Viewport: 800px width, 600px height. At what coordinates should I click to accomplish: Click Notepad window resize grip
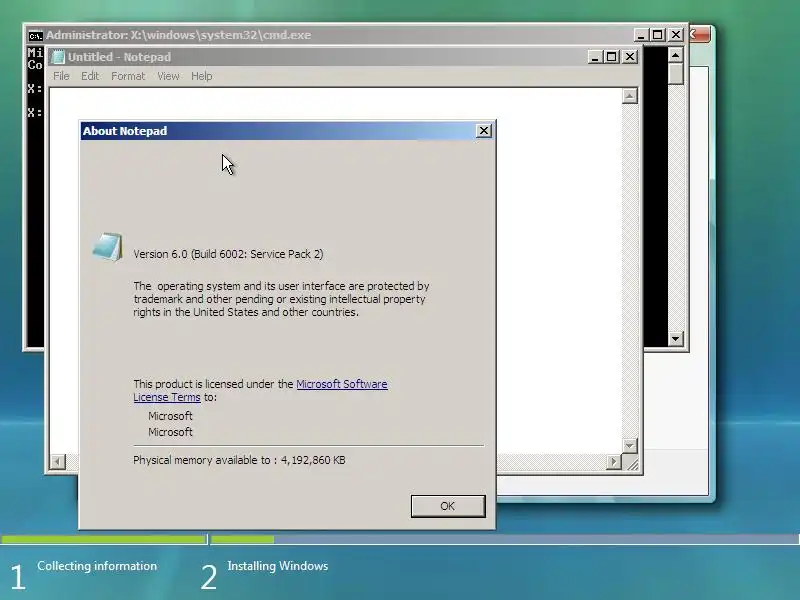pyautogui.click(x=633, y=464)
